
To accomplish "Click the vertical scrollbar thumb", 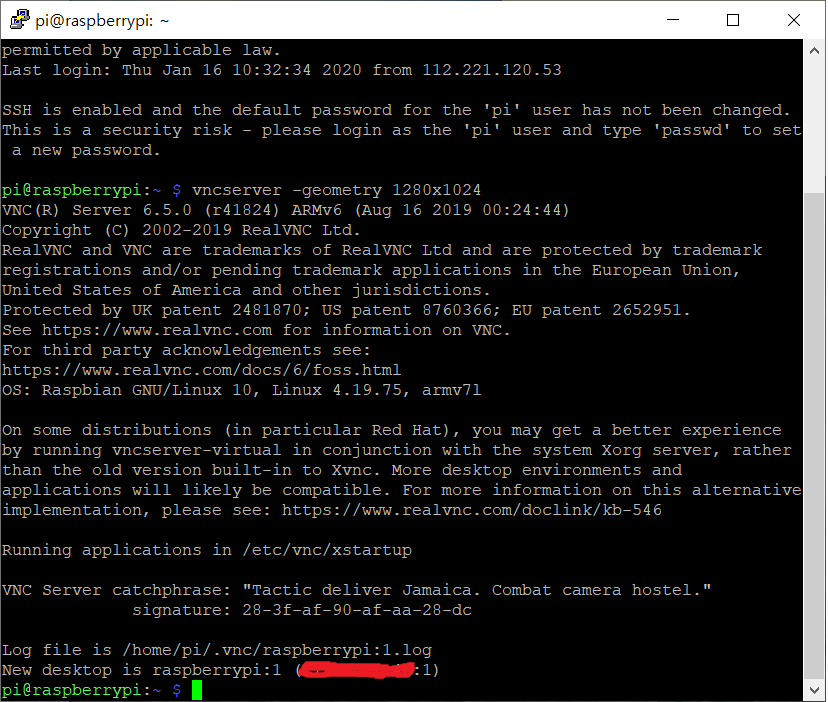I will pyautogui.click(x=814, y=437).
